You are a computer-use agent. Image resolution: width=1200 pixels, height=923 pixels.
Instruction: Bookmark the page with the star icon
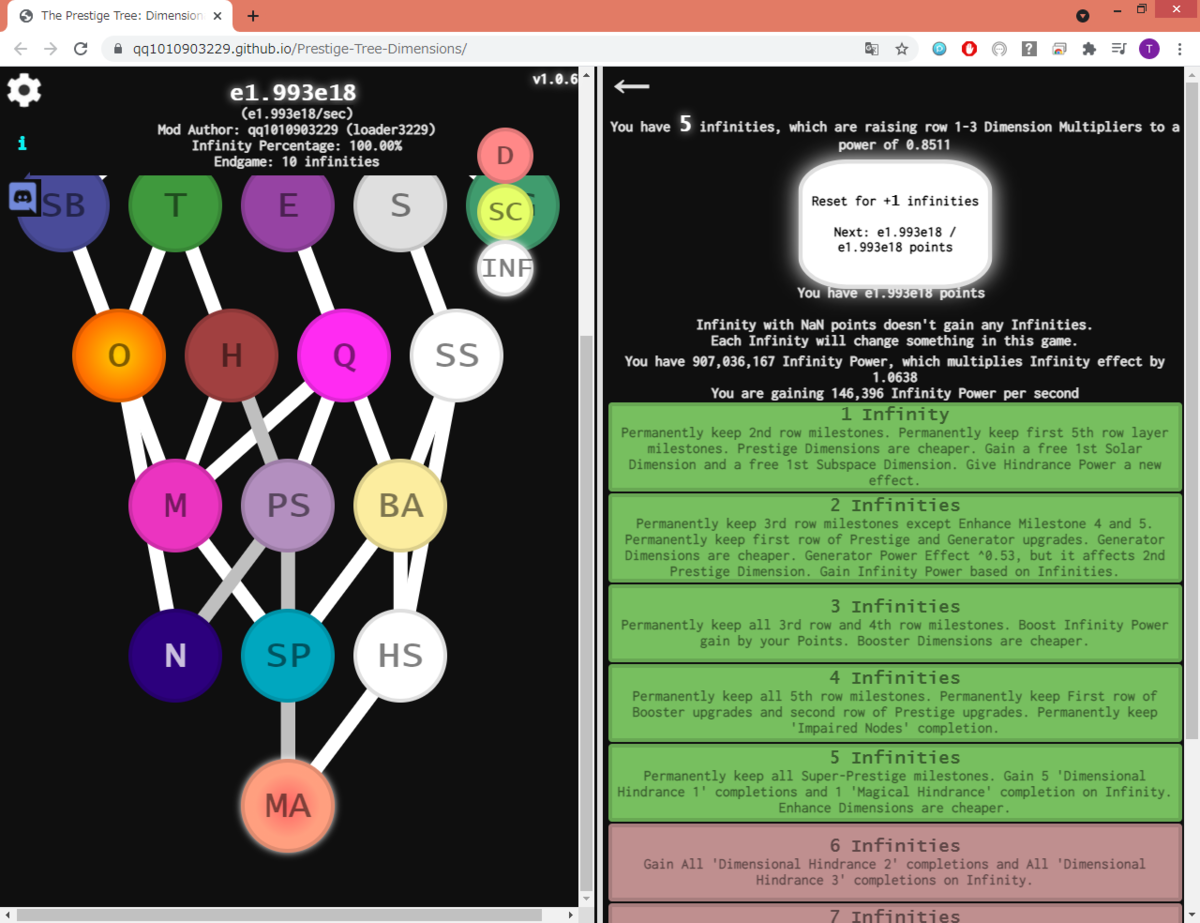click(901, 47)
